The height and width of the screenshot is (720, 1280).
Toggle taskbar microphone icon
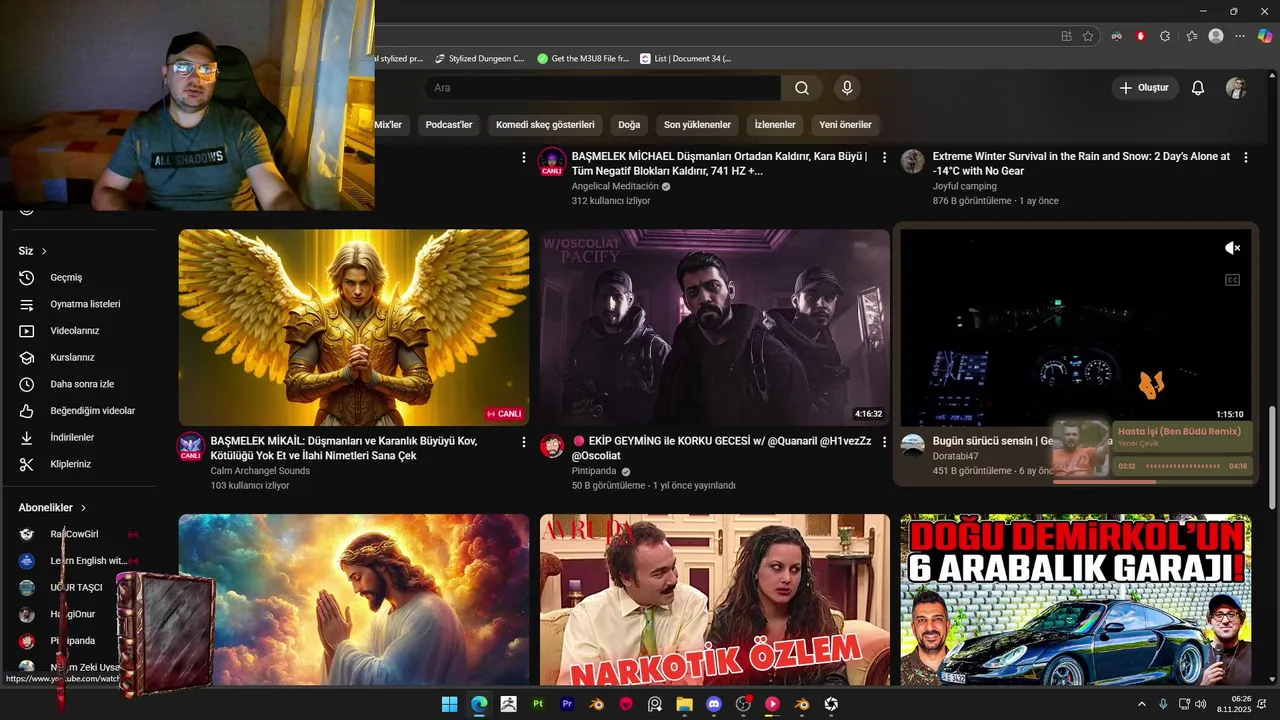[x=1163, y=704]
